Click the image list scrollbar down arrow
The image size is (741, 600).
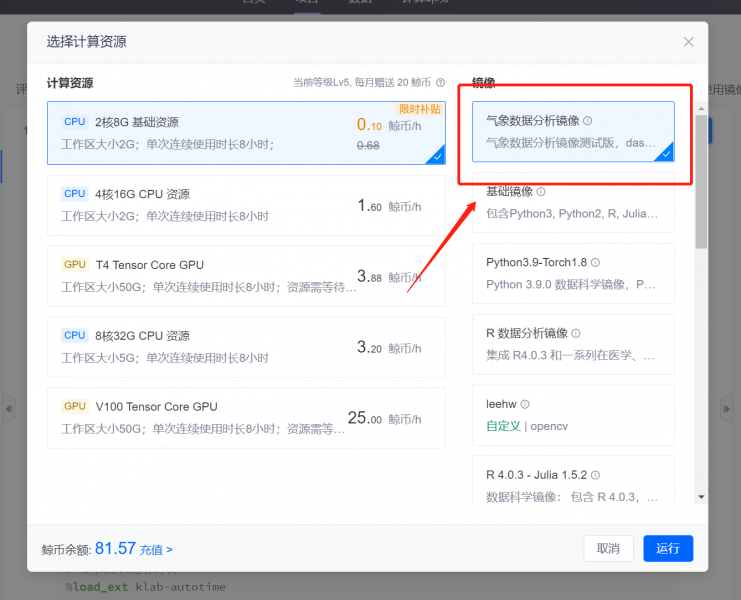point(701,496)
